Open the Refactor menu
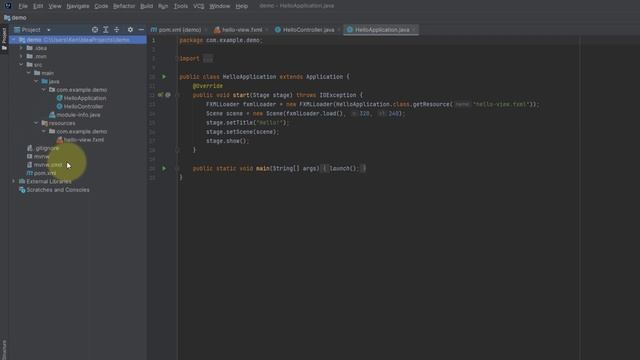 click(x=124, y=6)
